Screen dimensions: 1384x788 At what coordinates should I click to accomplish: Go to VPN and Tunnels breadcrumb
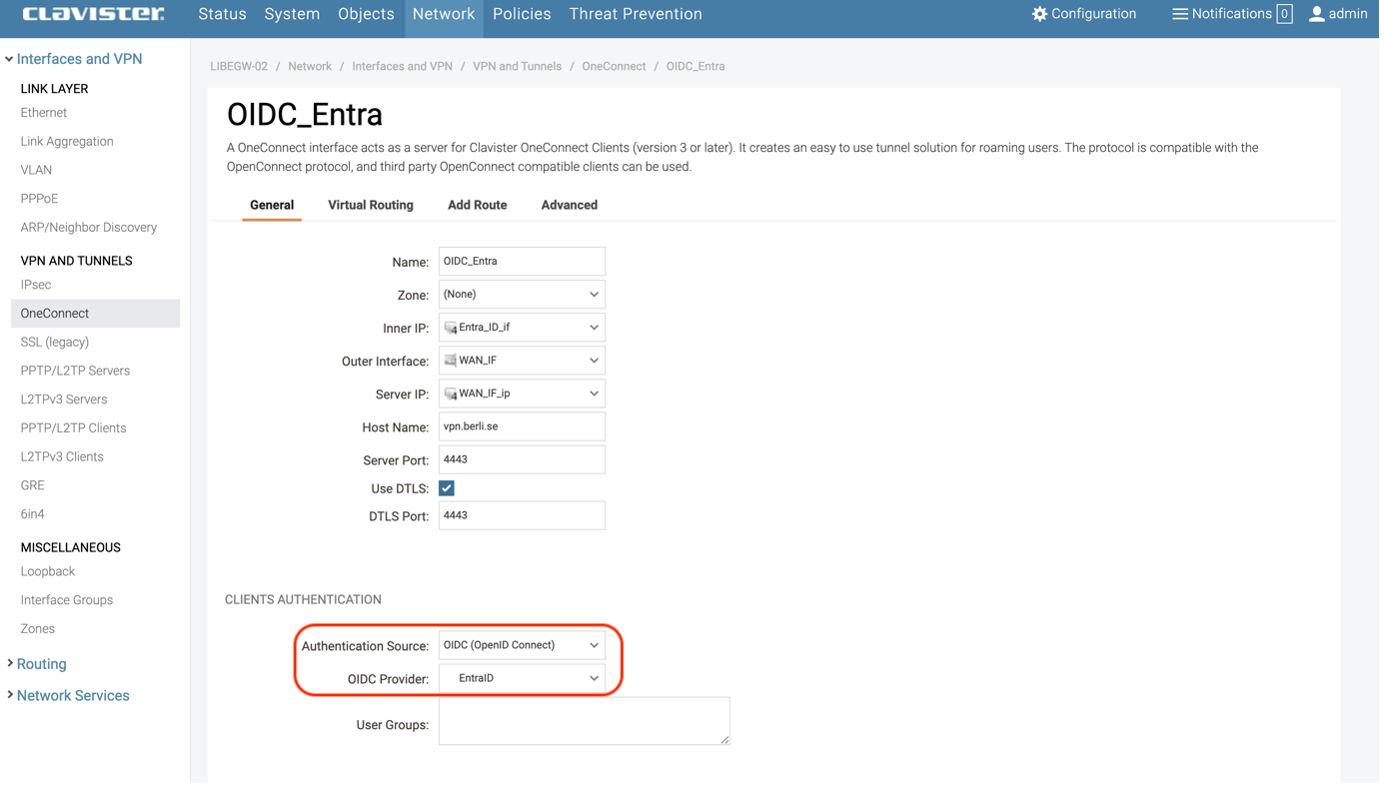(x=517, y=67)
